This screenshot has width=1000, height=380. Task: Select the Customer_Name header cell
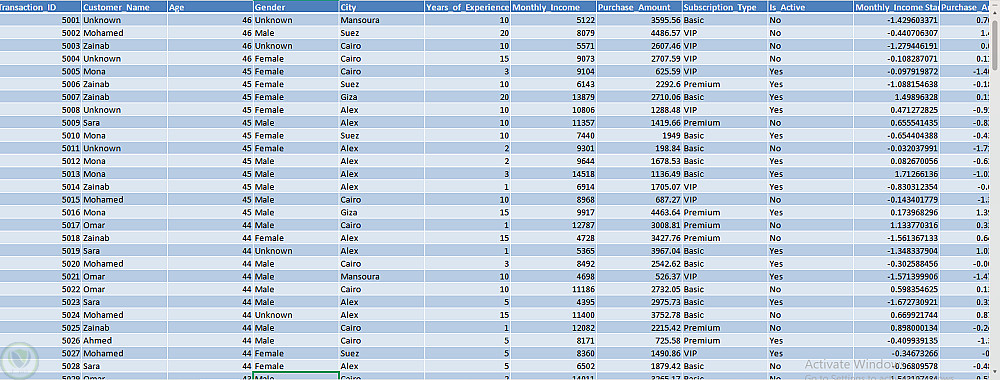(124, 7)
